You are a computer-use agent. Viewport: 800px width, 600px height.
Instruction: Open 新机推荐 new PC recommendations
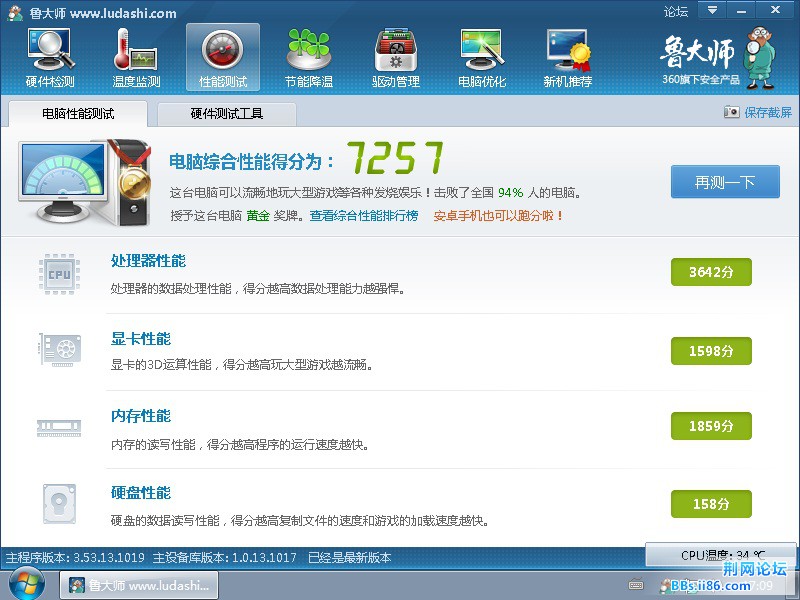pyautogui.click(x=567, y=59)
